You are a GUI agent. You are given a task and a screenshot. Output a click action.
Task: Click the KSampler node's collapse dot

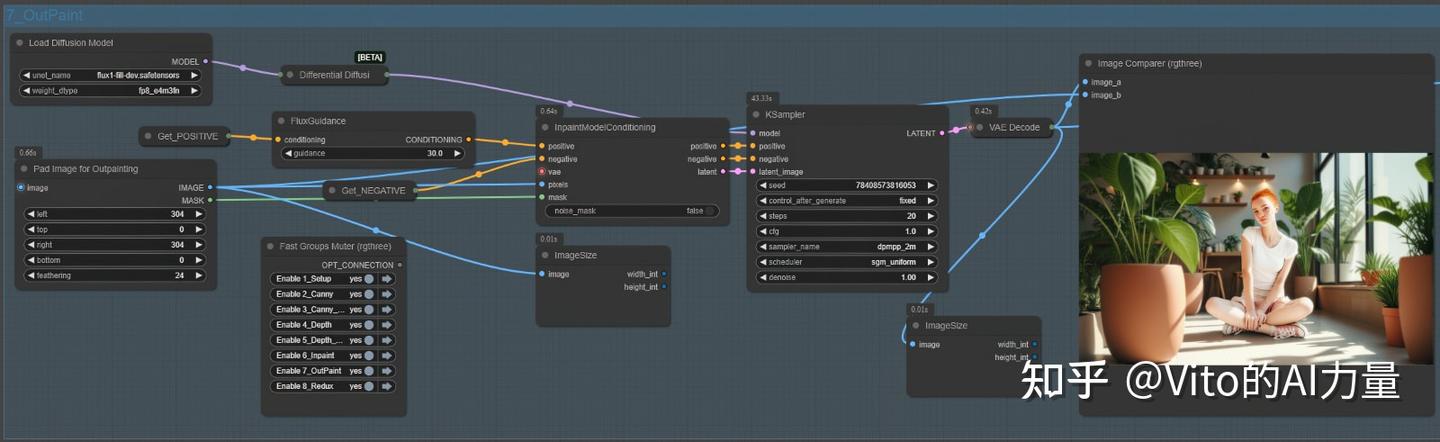757,114
